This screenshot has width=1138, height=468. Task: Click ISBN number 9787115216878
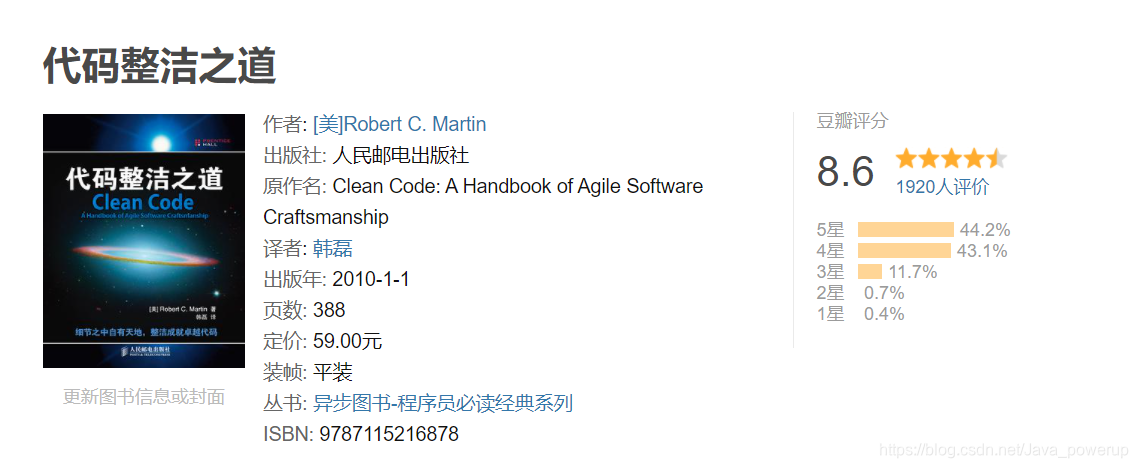389,434
